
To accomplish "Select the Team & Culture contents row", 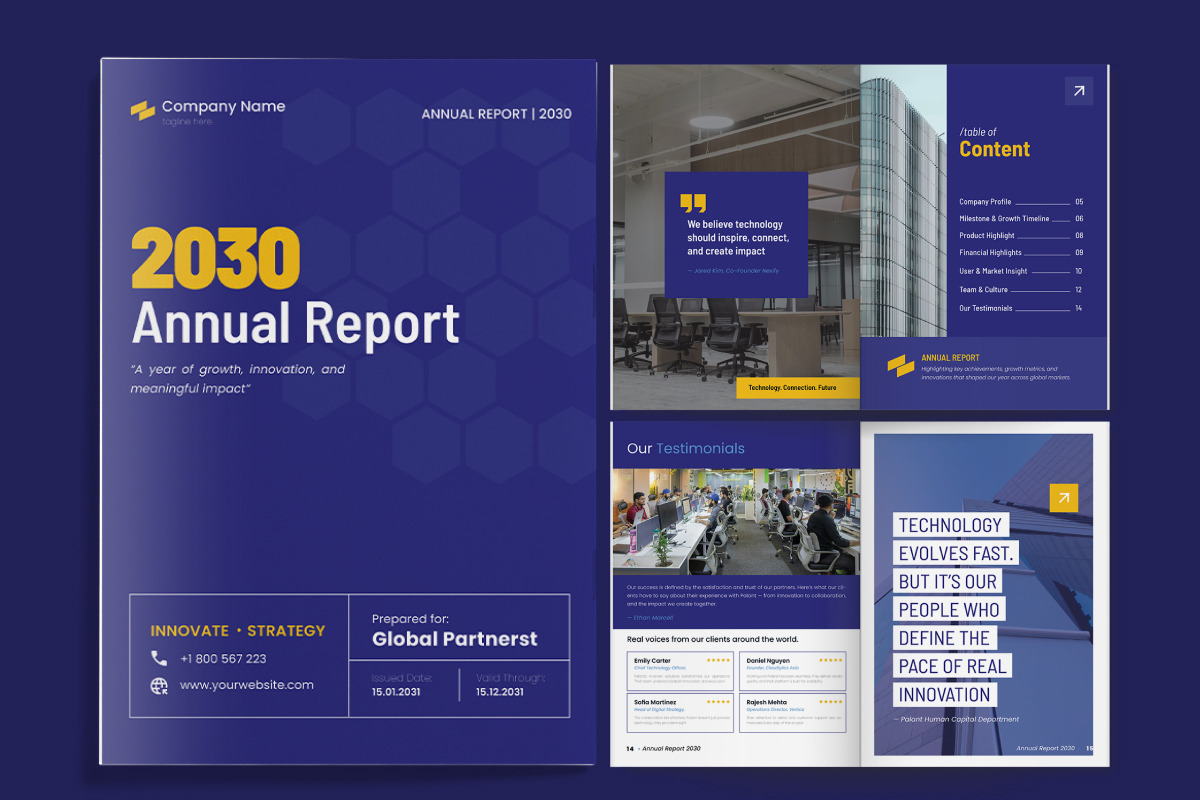I will tap(1021, 290).
